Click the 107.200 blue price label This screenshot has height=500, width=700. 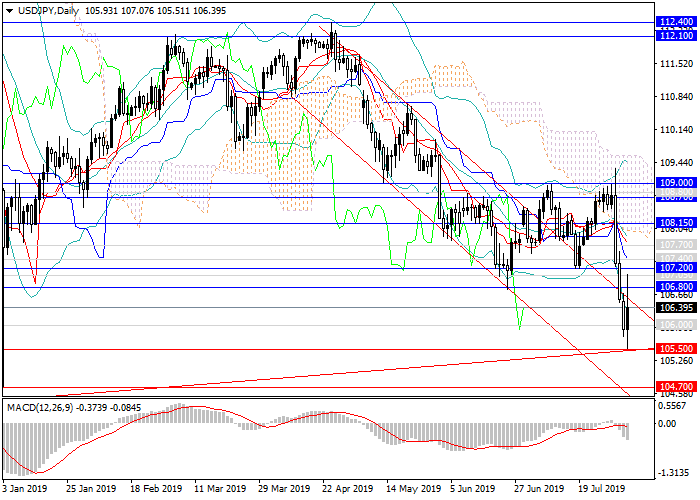(676, 268)
